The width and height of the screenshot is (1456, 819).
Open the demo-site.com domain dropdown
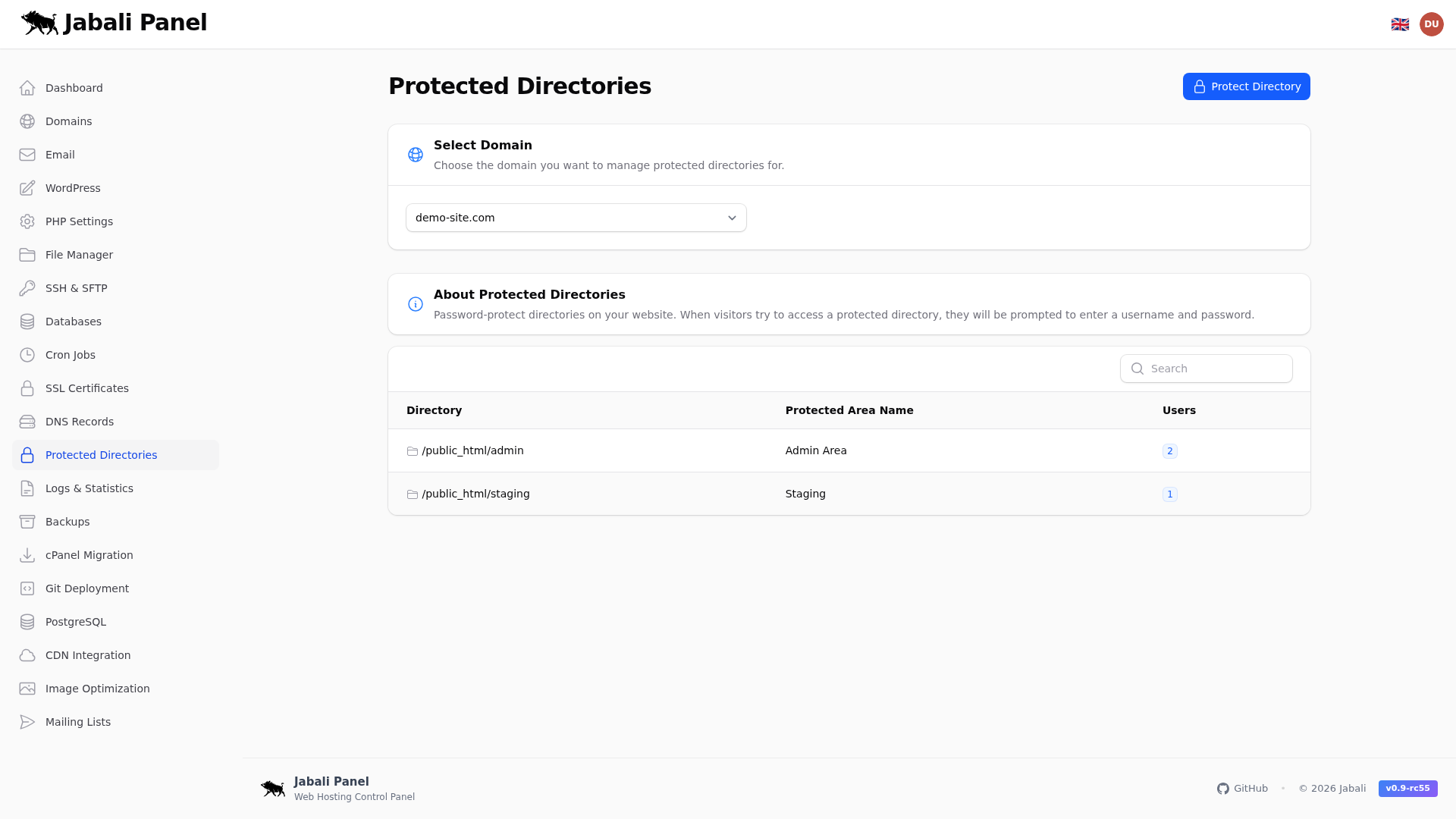tap(576, 218)
